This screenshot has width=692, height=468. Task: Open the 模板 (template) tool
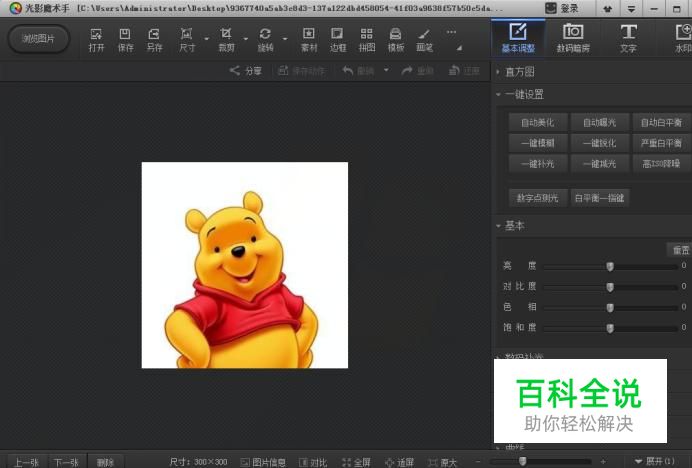tap(395, 40)
